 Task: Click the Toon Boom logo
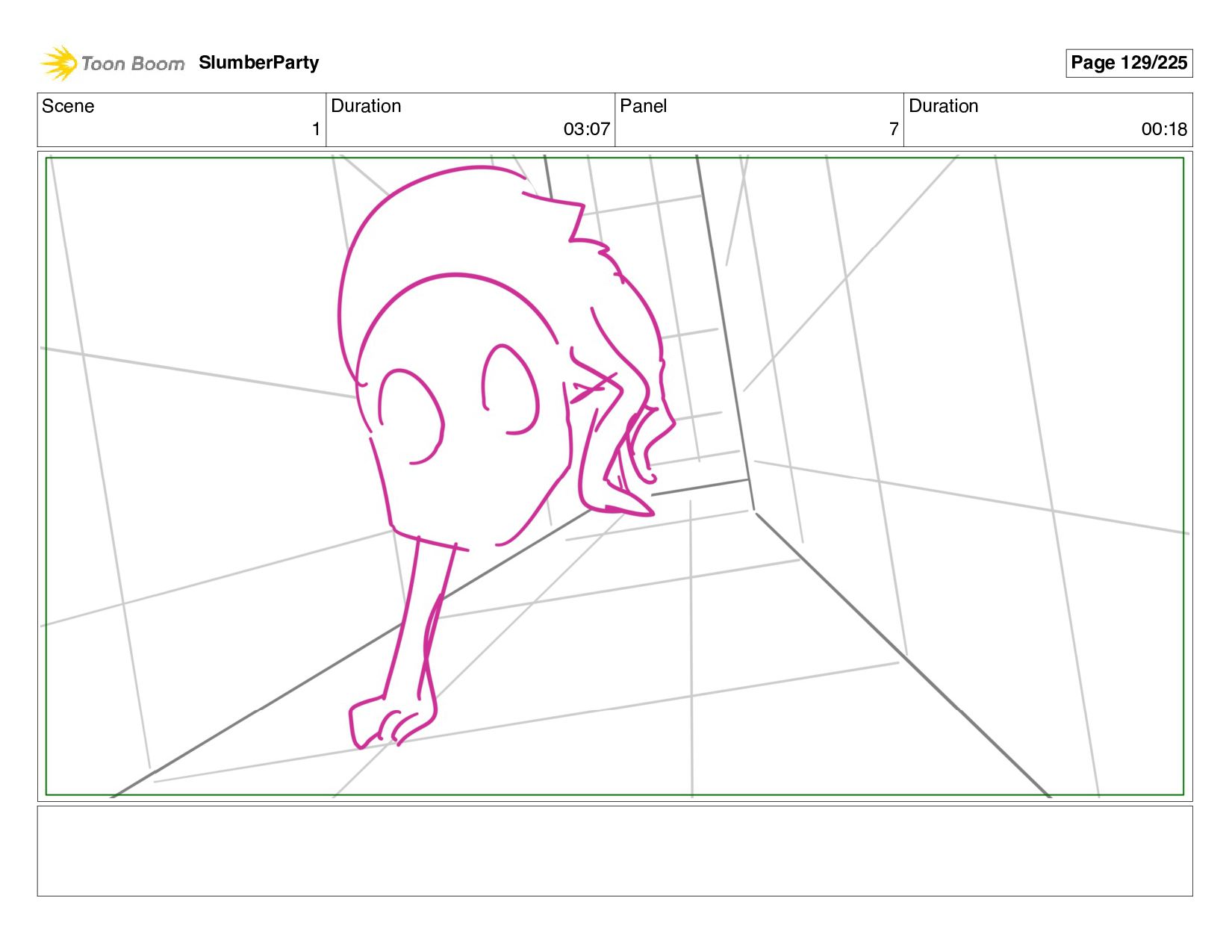(112, 63)
